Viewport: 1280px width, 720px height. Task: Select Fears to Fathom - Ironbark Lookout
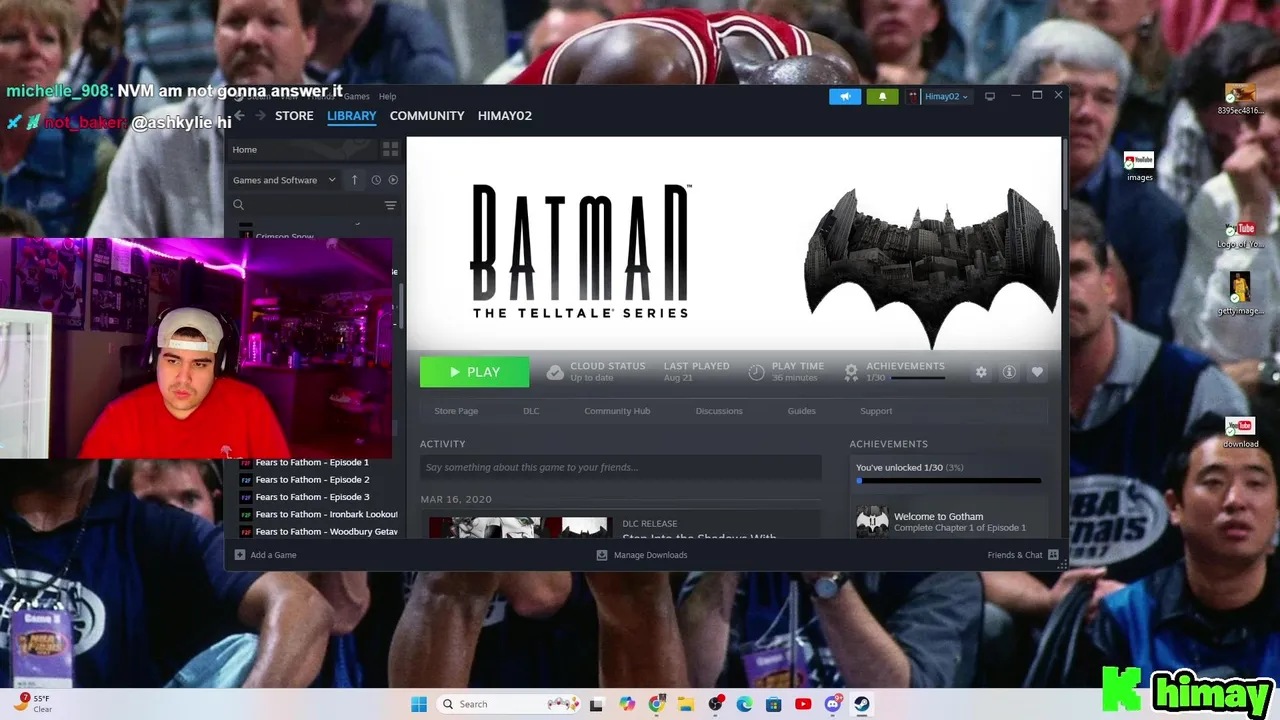coord(318,514)
